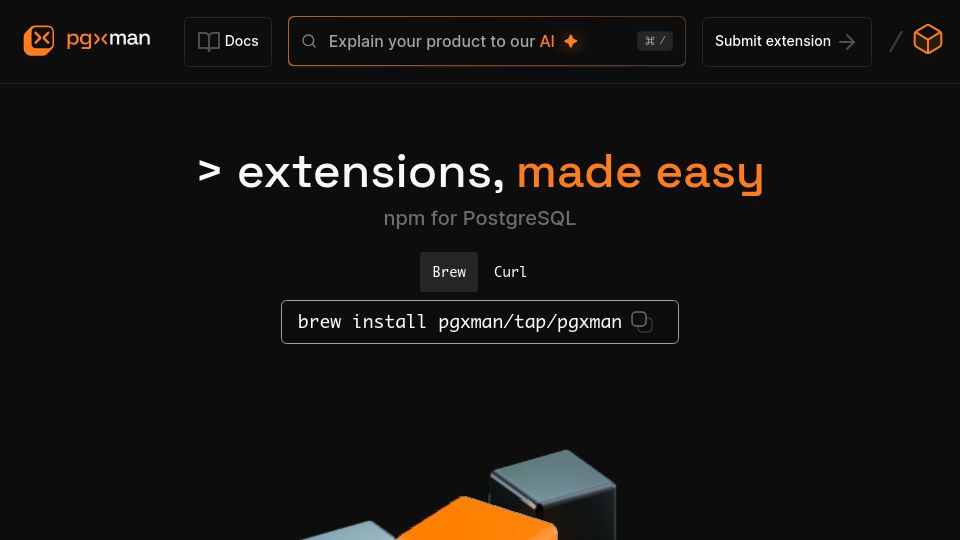Open the pgxman home wordmark link

coord(108,40)
